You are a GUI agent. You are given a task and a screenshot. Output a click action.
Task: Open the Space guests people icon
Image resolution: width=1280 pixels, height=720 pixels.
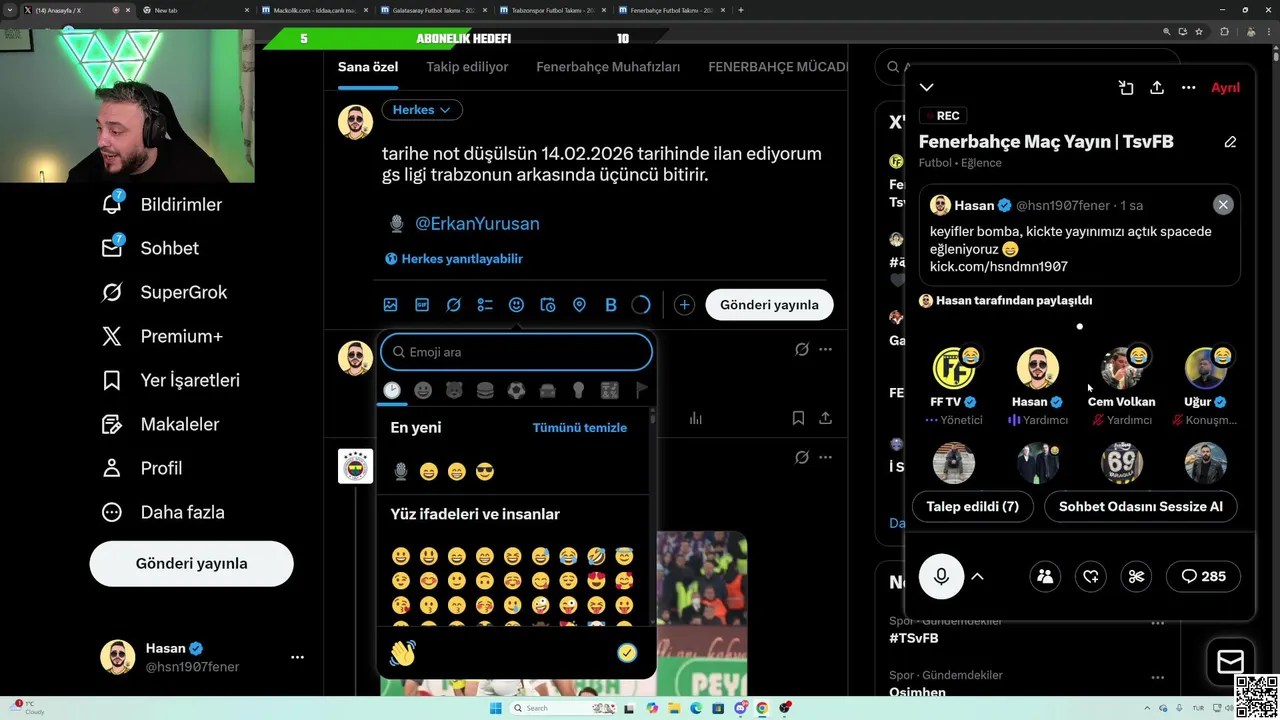1045,576
